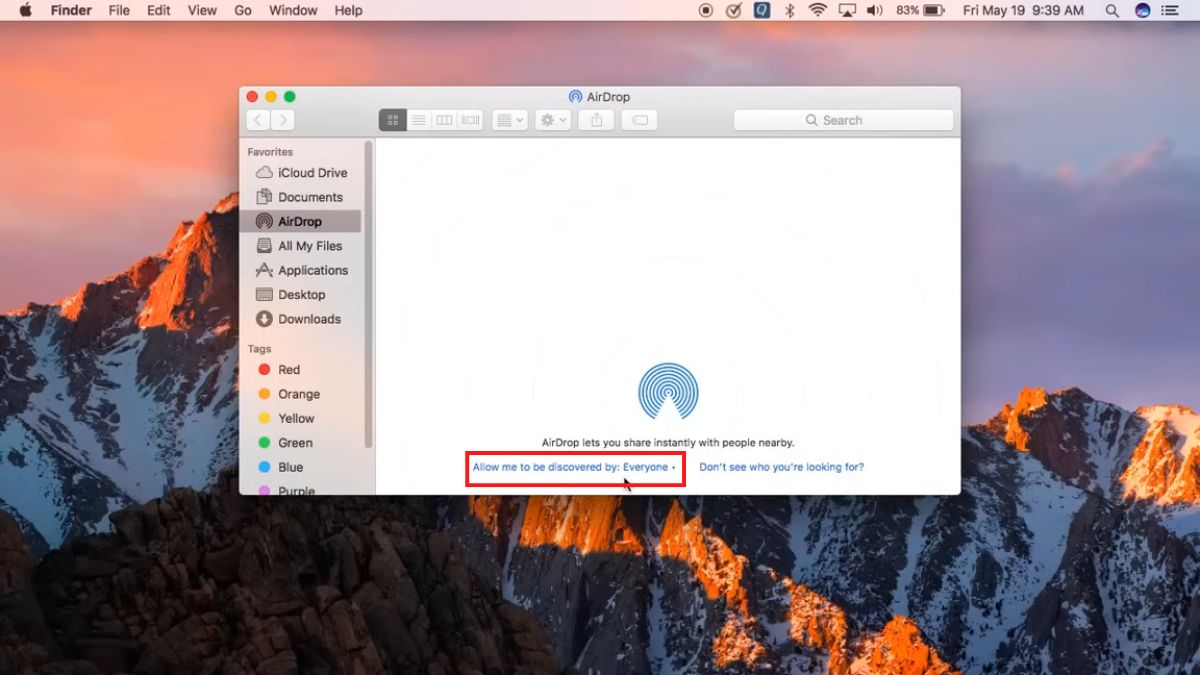Close the AirDrop Finder window
This screenshot has width=1200, height=675.
pos(252,97)
